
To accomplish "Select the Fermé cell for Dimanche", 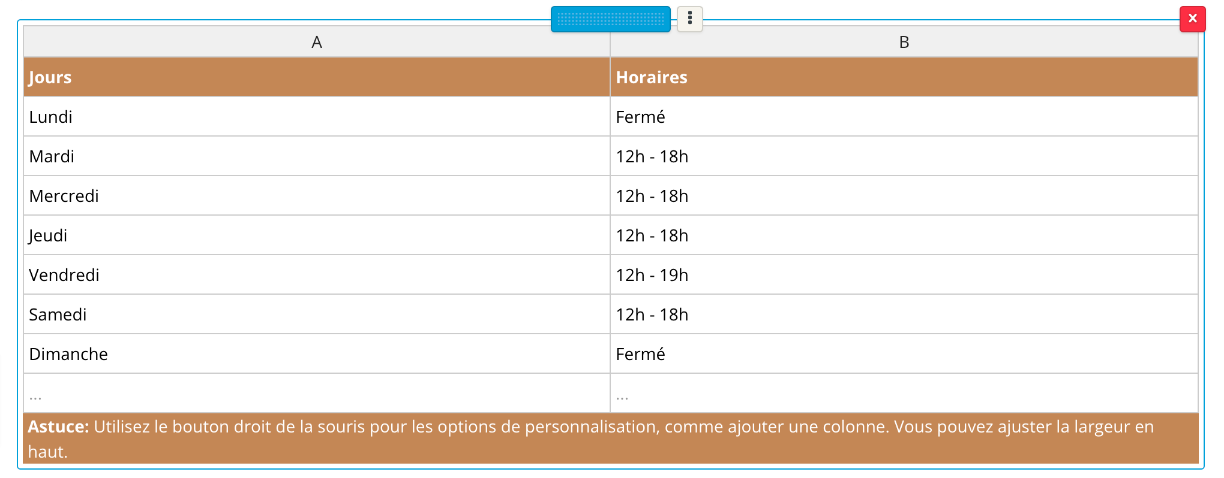I will tap(904, 354).
